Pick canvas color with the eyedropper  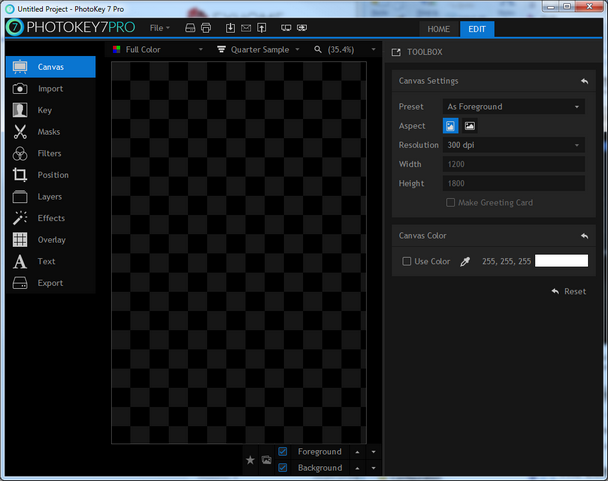[464, 261]
